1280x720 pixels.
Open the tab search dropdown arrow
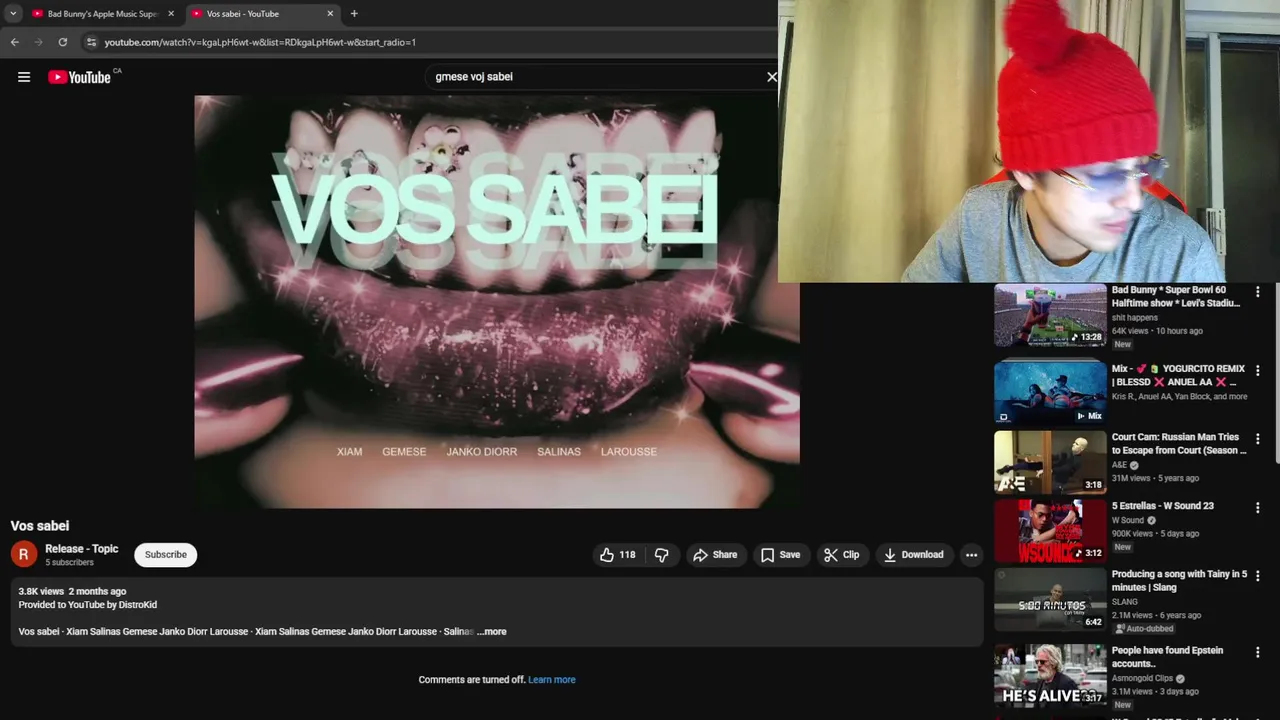[x=13, y=14]
